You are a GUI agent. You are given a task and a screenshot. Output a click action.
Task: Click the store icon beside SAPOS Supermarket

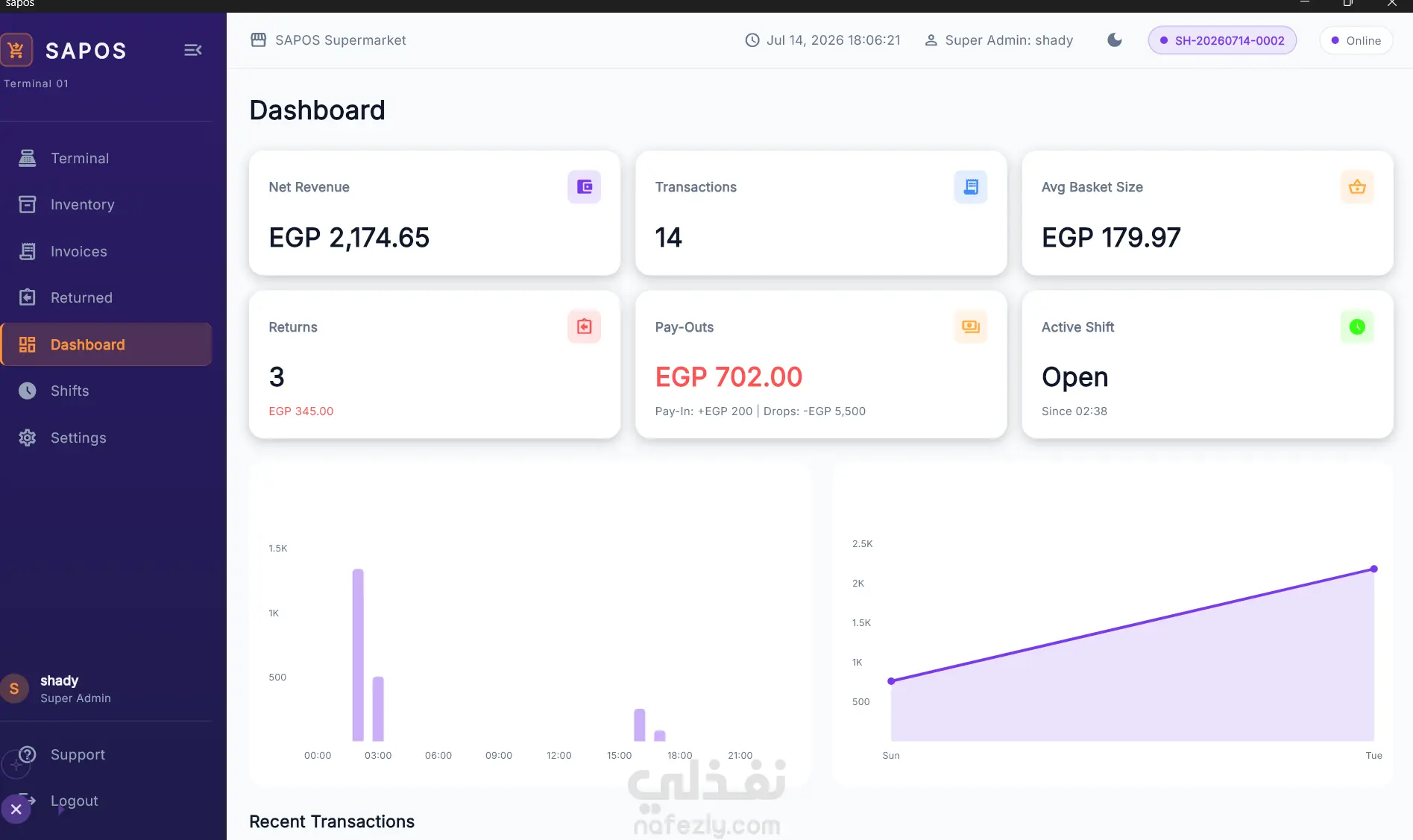click(x=259, y=40)
